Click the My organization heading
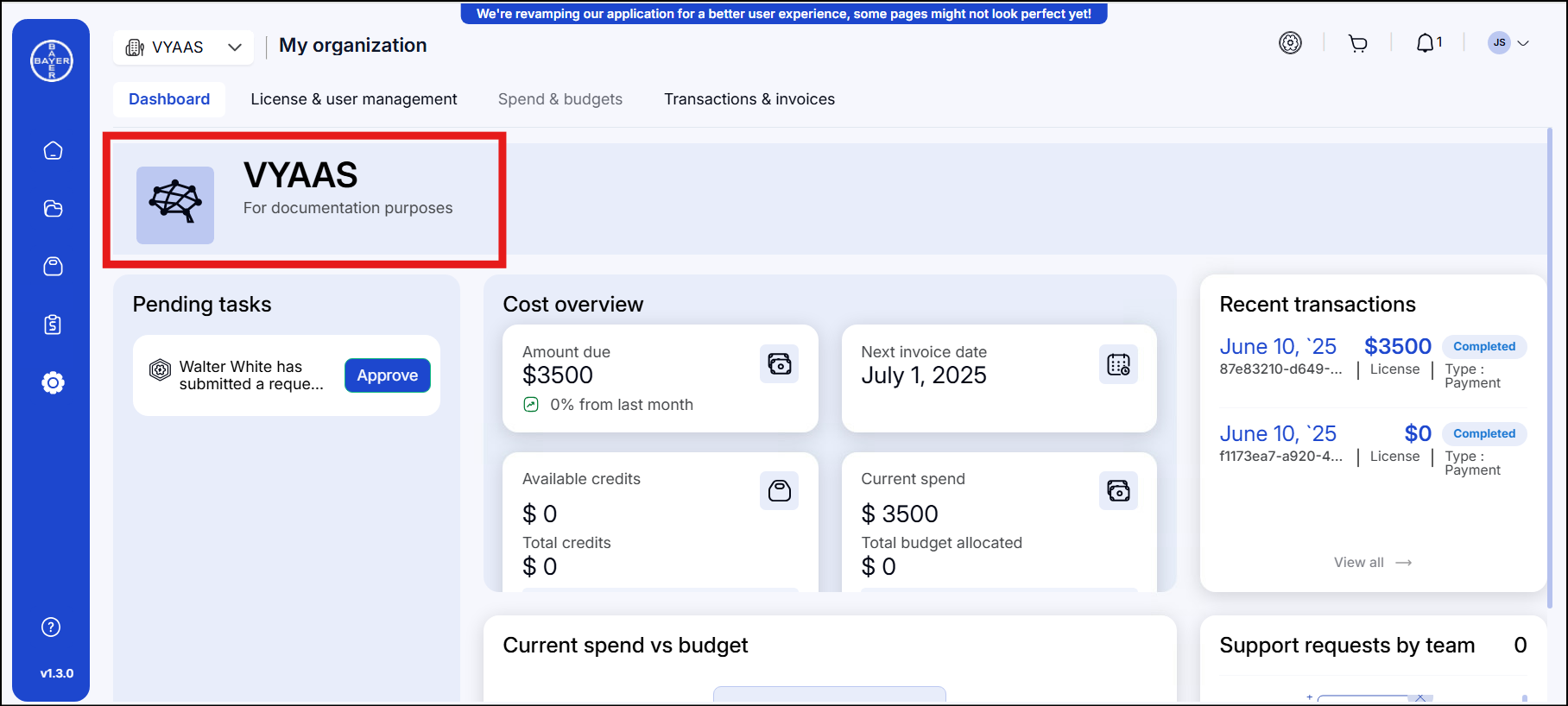1568x706 pixels. pos(352,46)
